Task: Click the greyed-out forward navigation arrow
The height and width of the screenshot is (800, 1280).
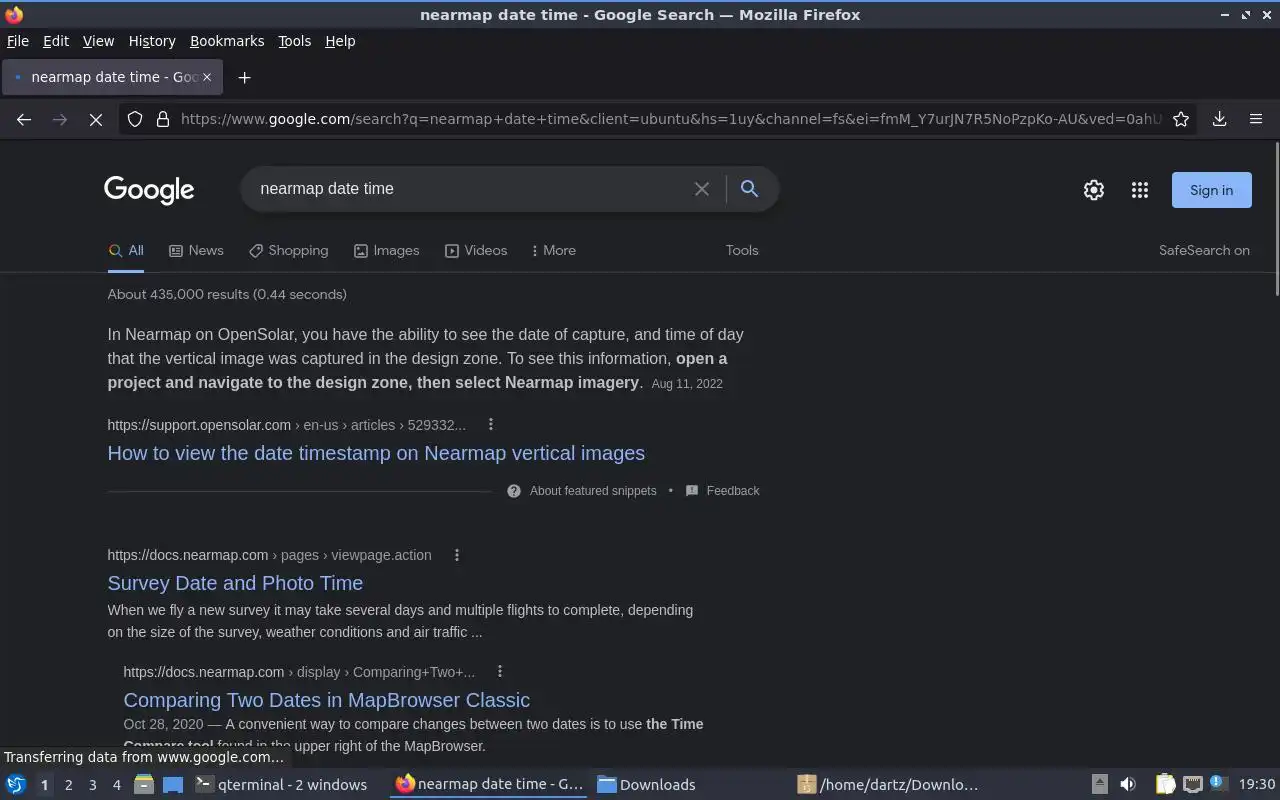Action: (x=60, y=119)
